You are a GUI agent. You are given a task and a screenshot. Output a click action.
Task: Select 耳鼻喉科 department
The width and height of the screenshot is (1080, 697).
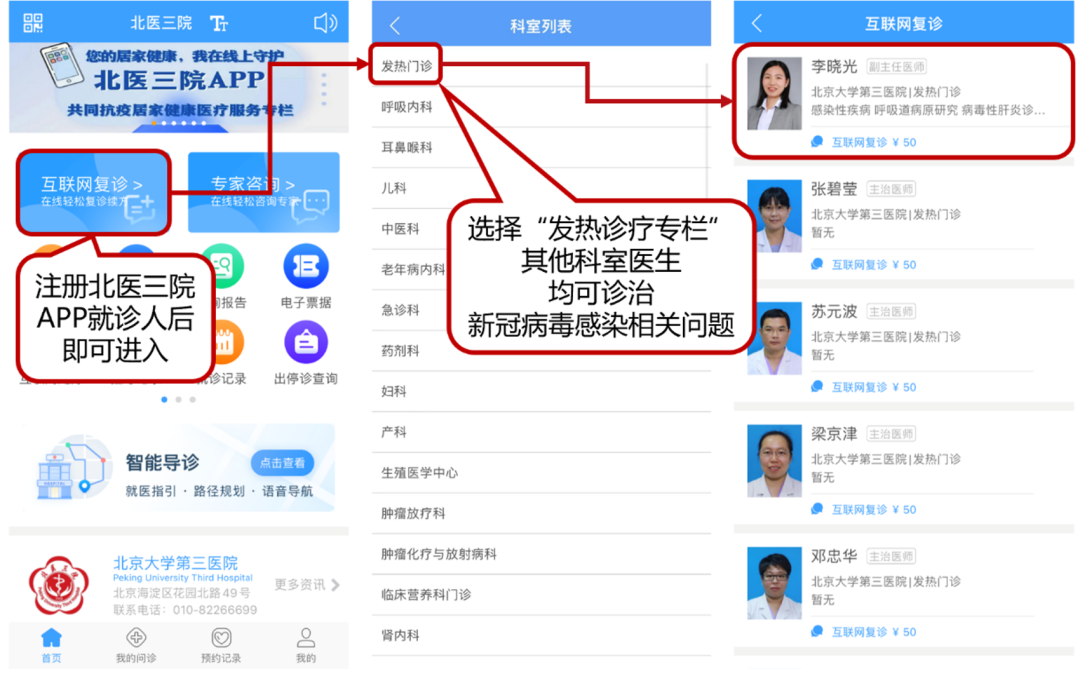[540, 147]
